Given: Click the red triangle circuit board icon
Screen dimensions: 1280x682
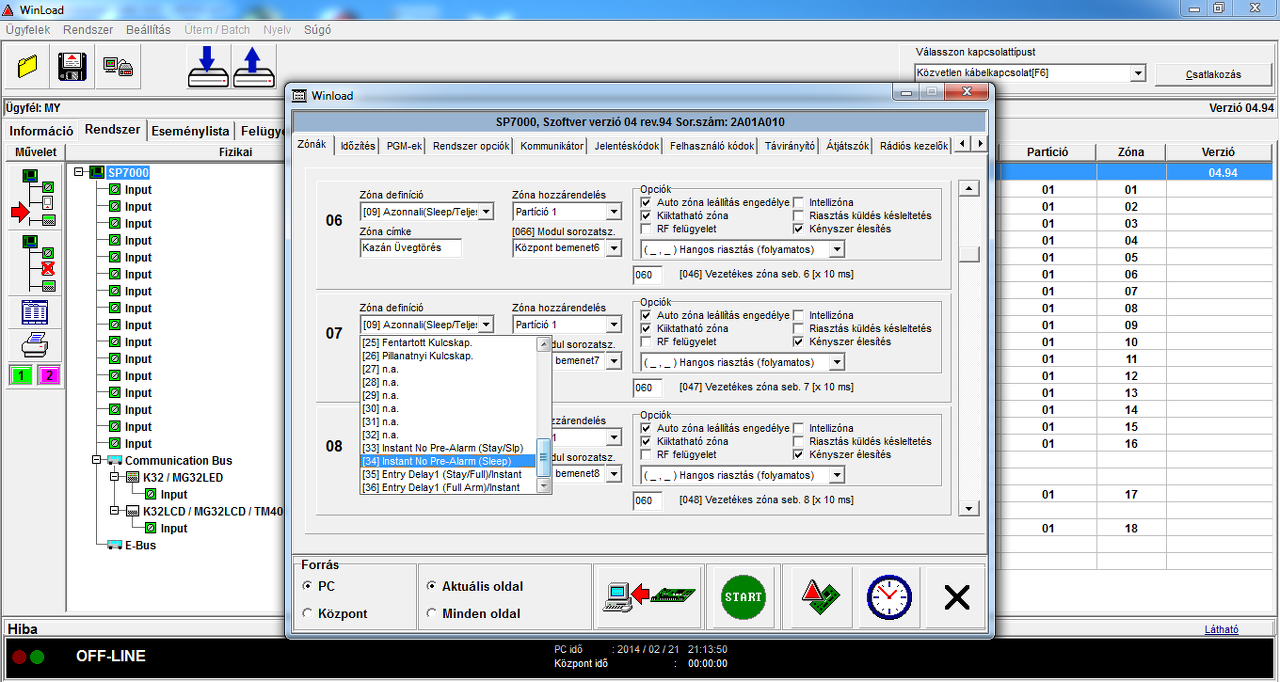Looking at the screenshot, I should point(820,597).
